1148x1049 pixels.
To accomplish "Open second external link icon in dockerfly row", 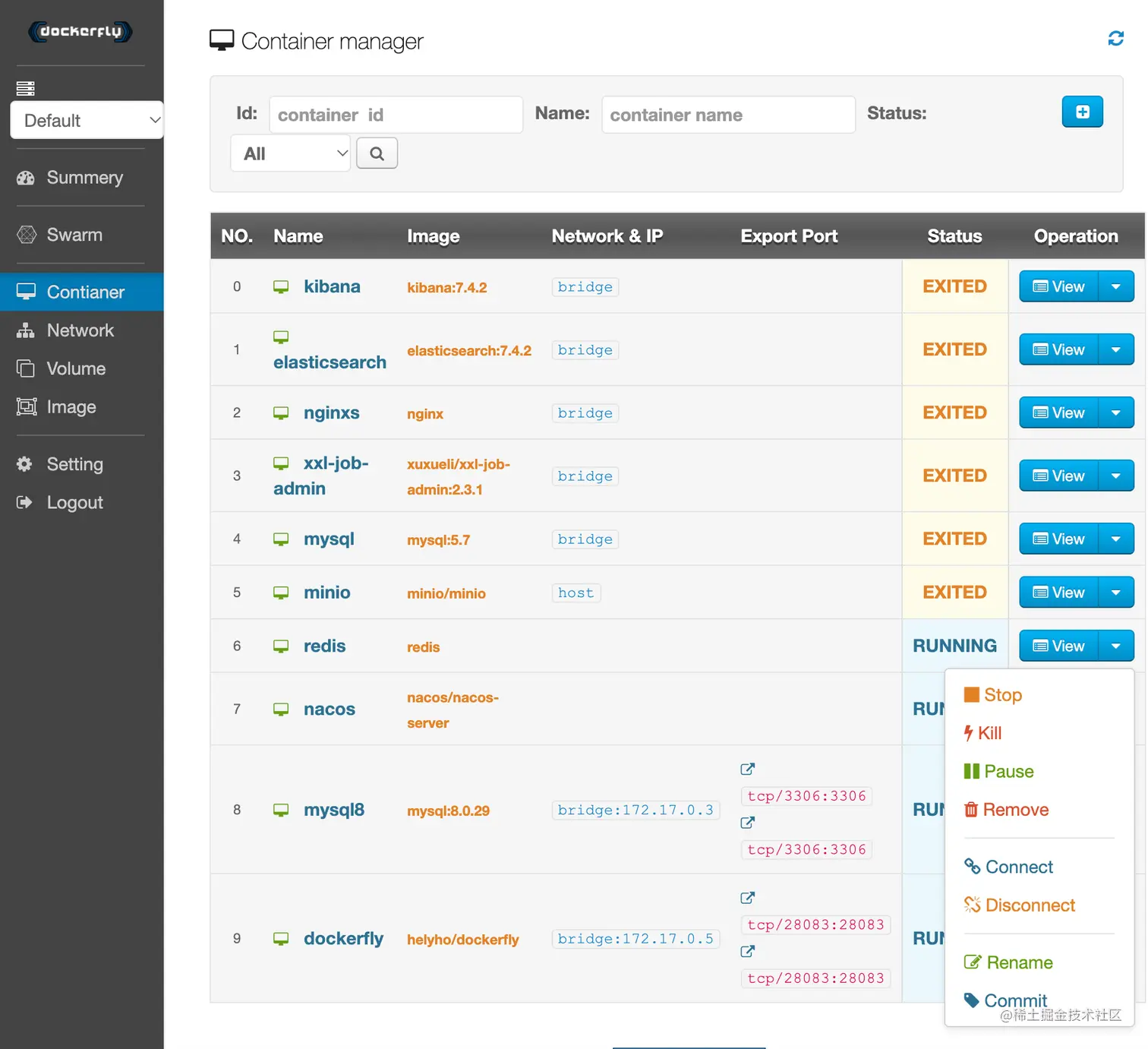I will tap(748, 950).
